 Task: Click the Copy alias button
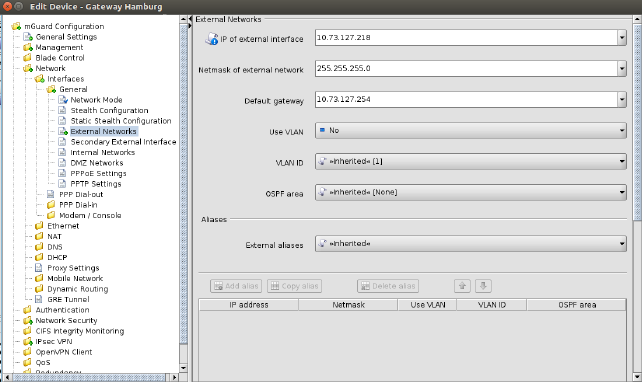(294, 286)
